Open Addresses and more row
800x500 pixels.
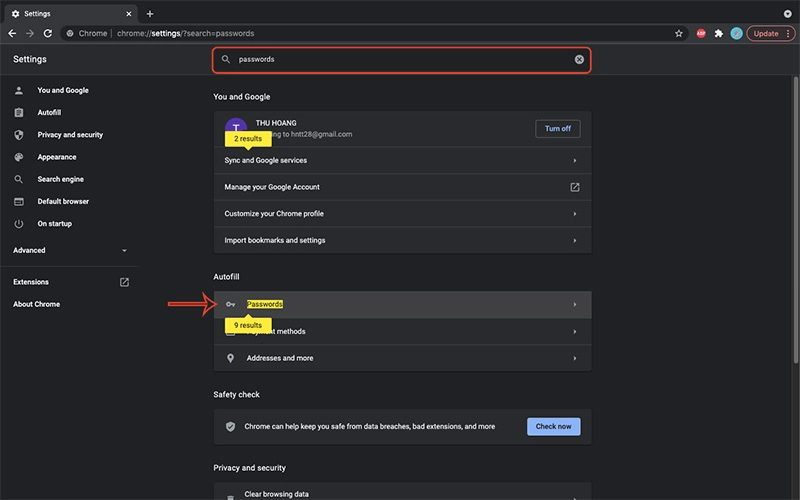(403, 358)
